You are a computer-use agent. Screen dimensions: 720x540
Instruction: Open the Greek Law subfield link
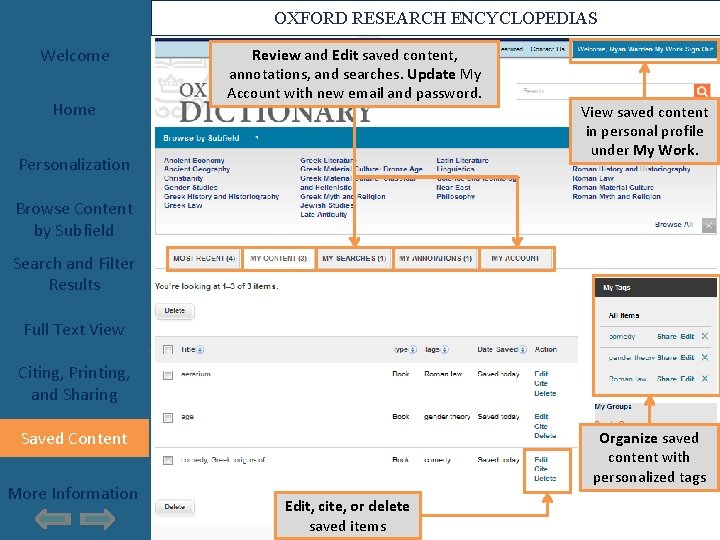pos(183,205)
